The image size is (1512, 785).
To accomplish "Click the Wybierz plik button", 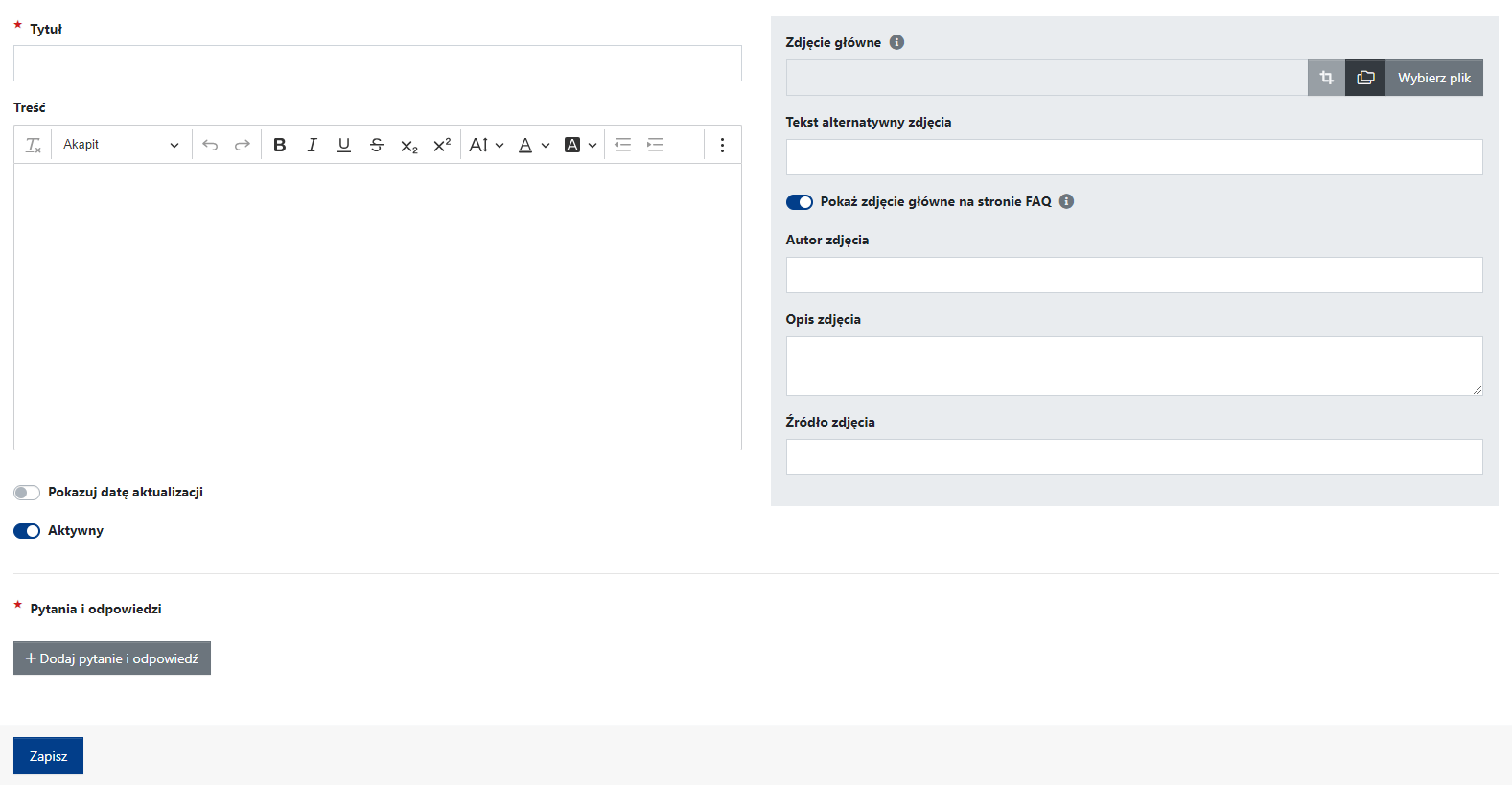I will point(1434,78).
